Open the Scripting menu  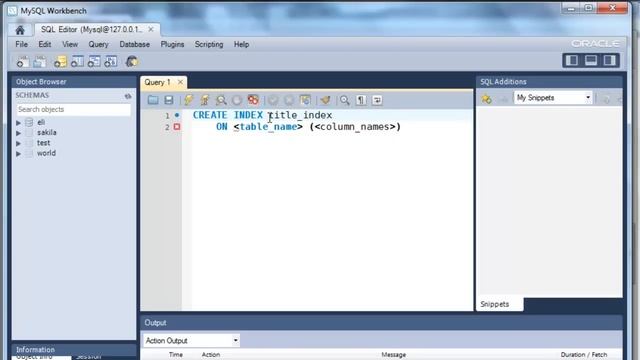[x=209, y=44]
